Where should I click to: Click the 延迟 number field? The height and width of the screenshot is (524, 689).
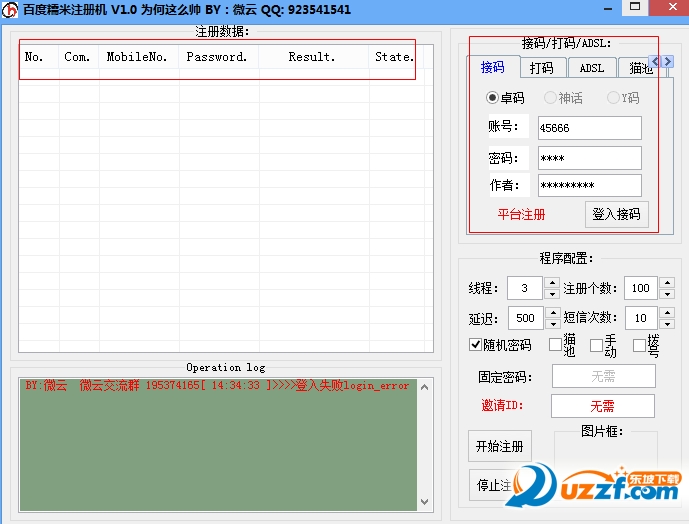pos(526,318)
